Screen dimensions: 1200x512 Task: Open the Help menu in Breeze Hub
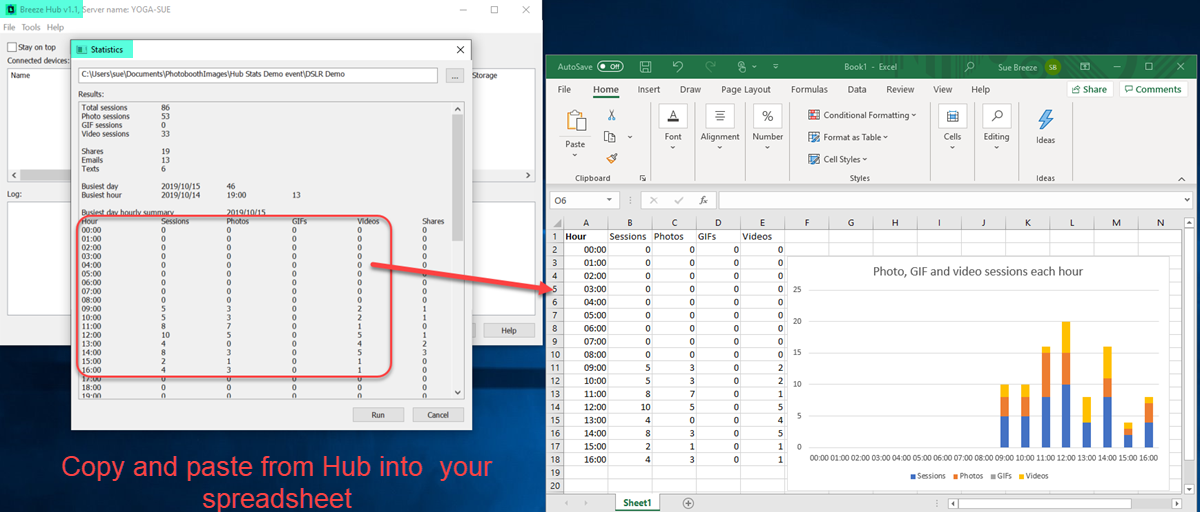[55, 27]
